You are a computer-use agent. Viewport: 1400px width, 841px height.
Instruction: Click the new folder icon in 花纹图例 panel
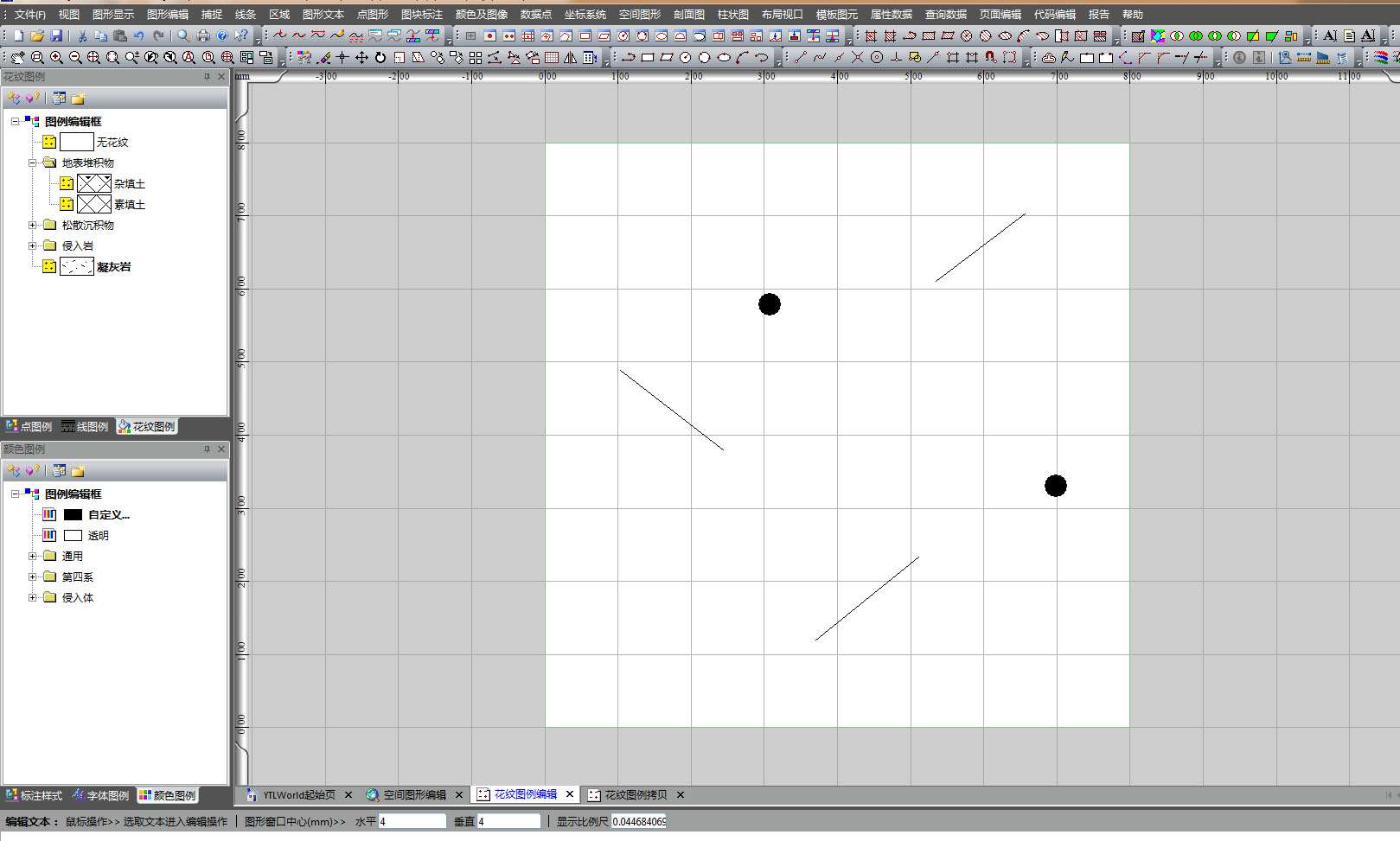point(78,99)
